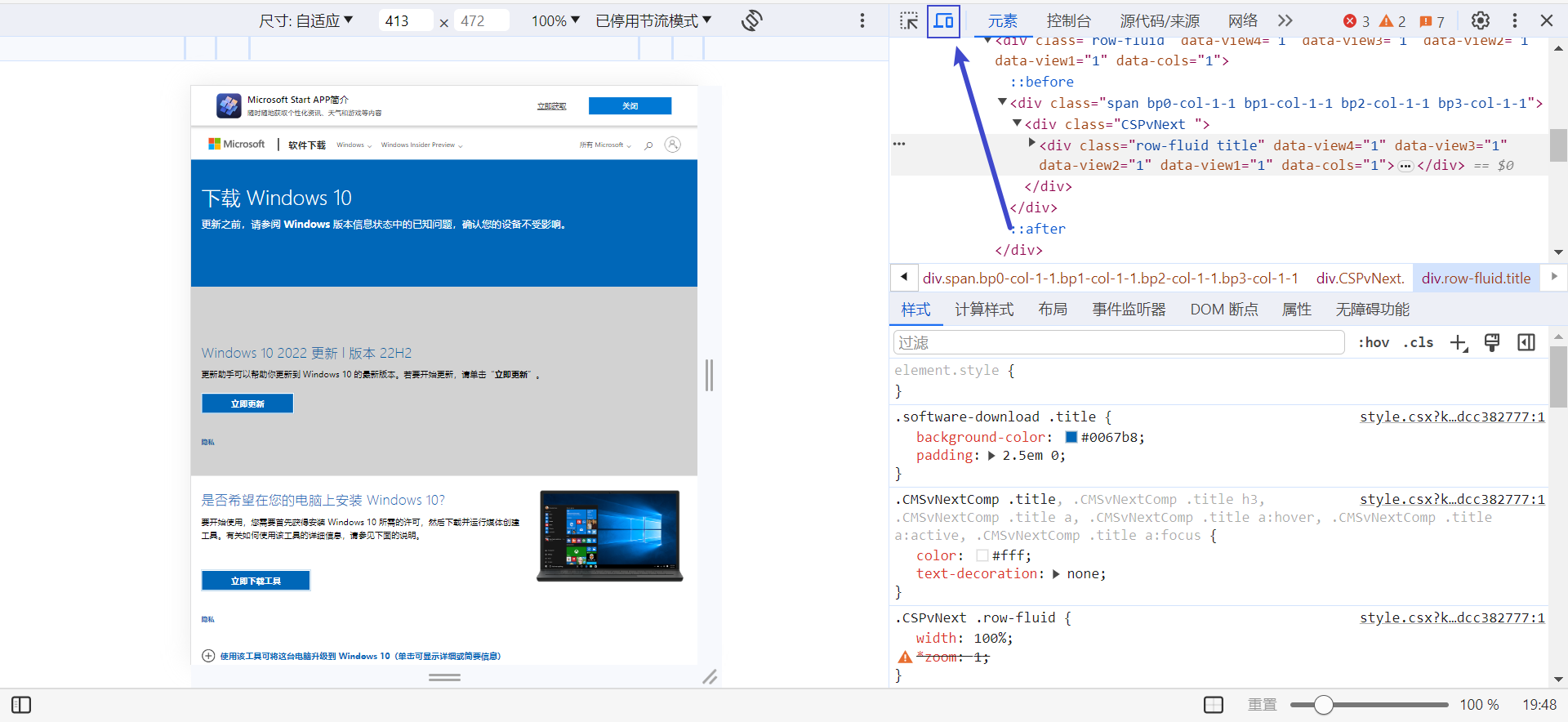Open the 计算样式 tab

[x=984, y=310]
